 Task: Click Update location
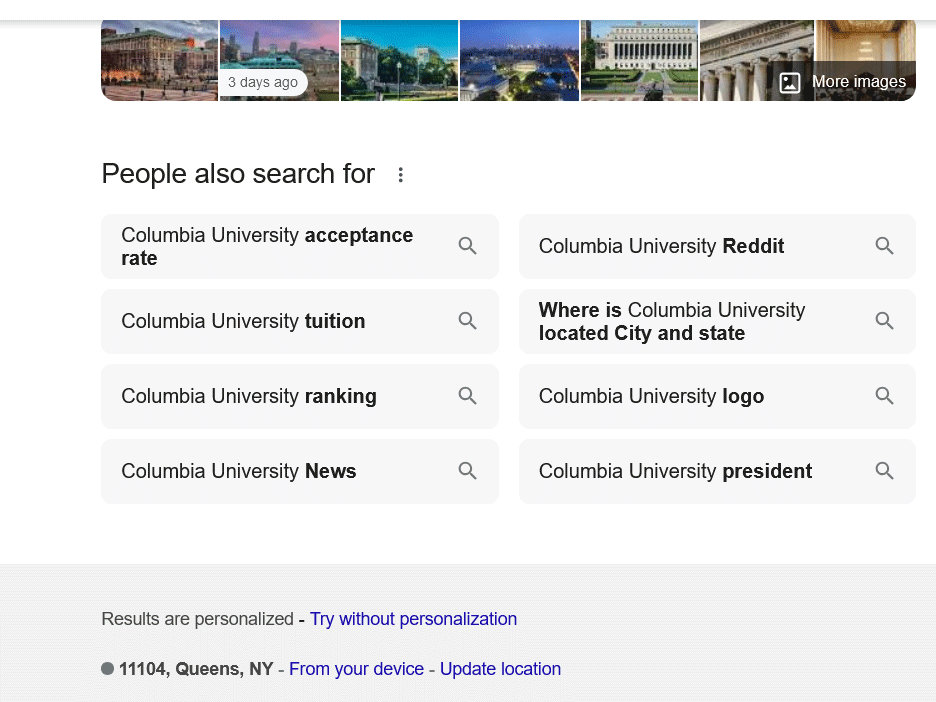[500, 668]
